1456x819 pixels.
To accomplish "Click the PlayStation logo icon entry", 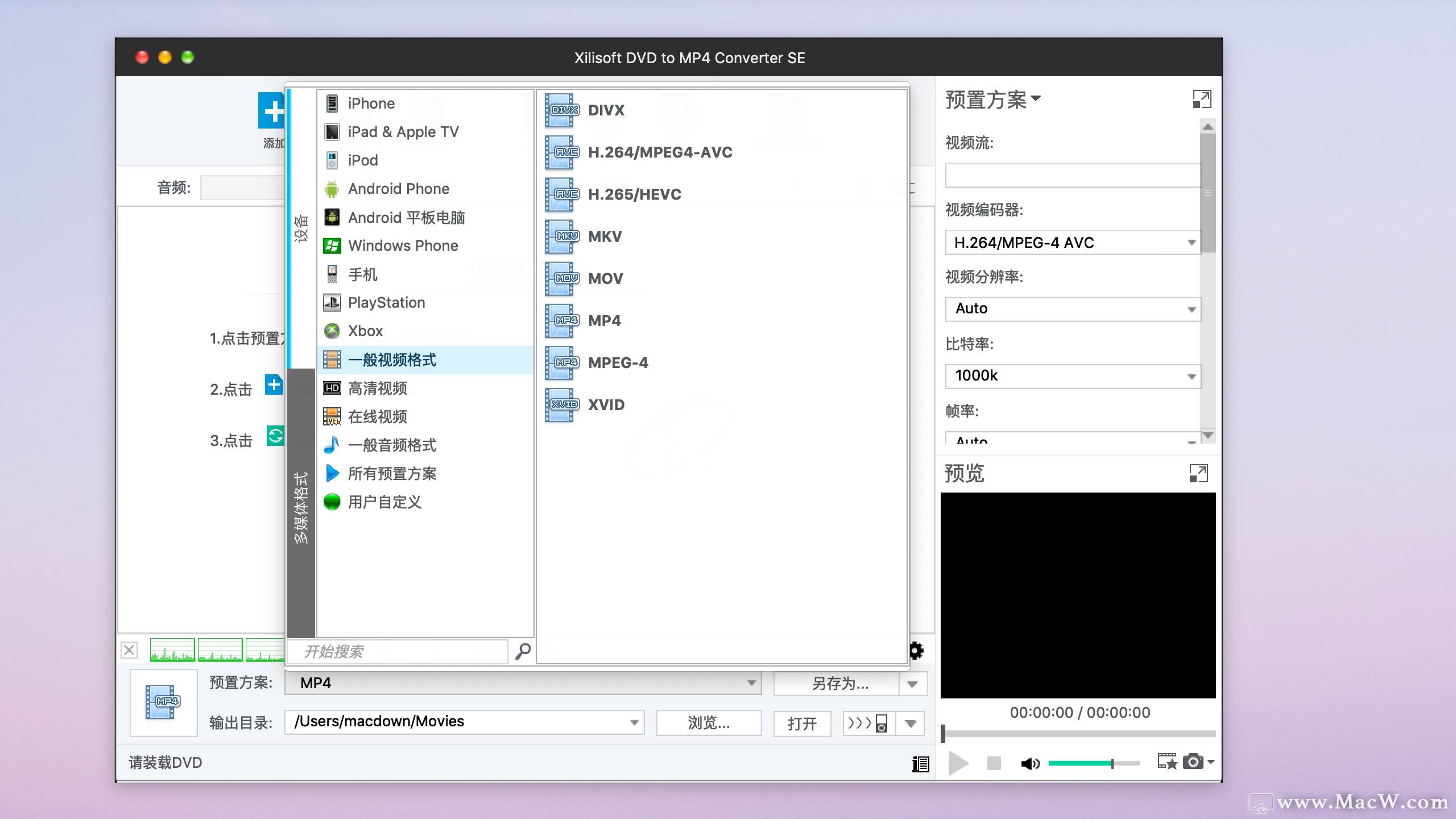I will pyautogui.click(x=332, y=303).
